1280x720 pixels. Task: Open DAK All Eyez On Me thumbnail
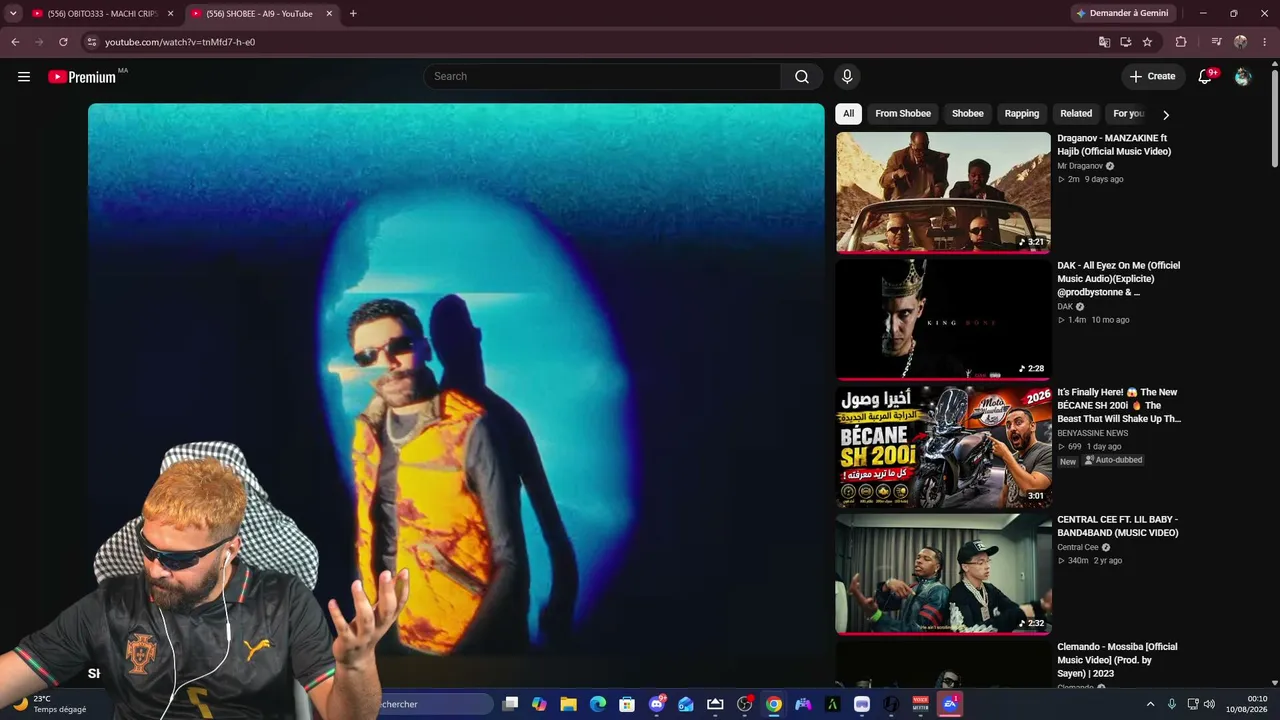(943, 319)
